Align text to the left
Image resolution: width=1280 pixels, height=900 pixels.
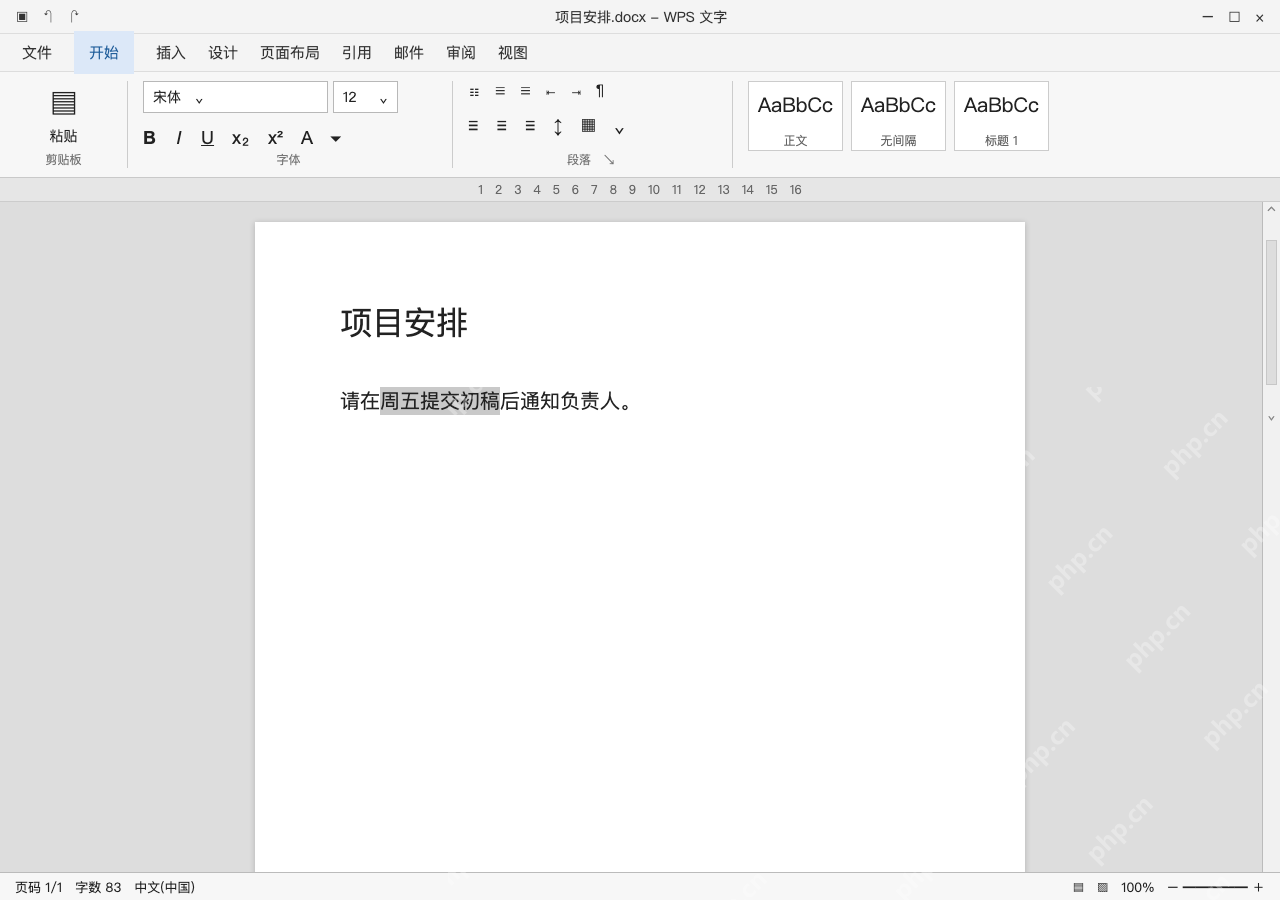[x=473, y=126]
